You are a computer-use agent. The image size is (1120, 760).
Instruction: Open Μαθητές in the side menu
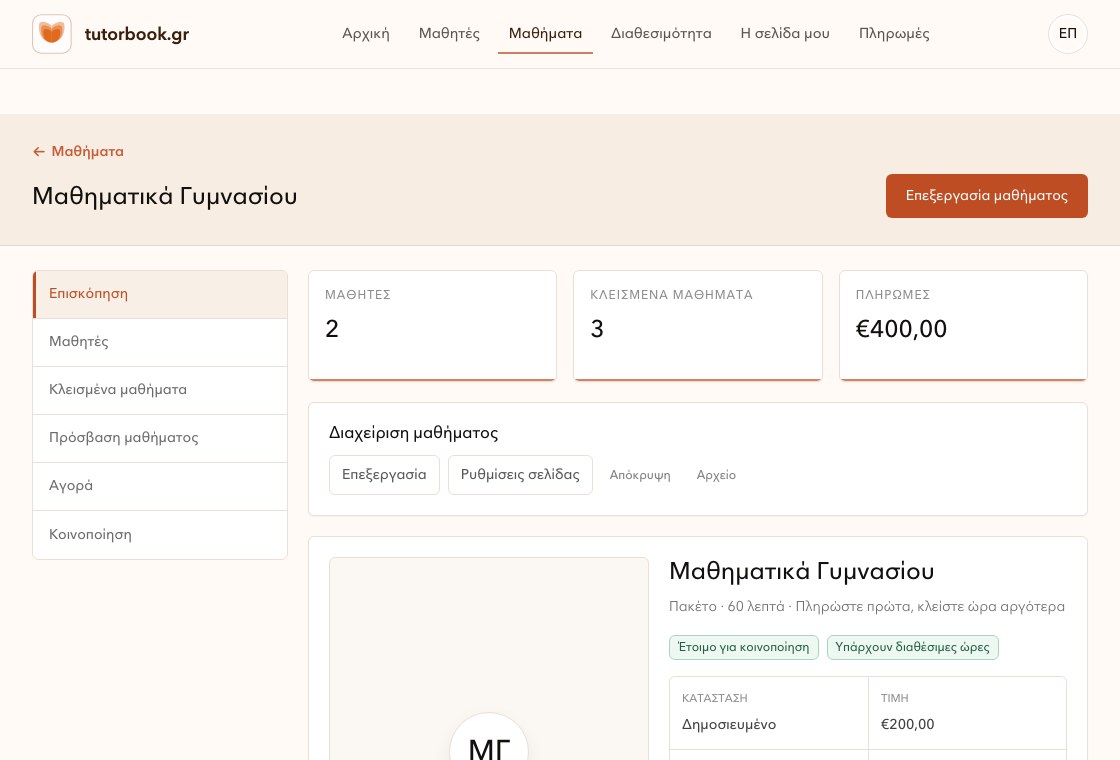click(160, 342)
